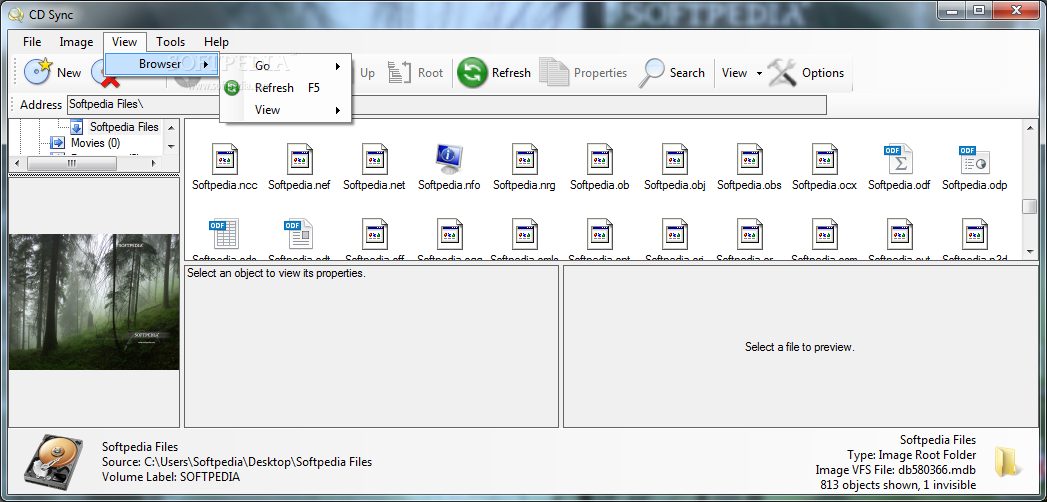
Task: Click the file list scroll down arrow
Action: tap(1029, 252)
